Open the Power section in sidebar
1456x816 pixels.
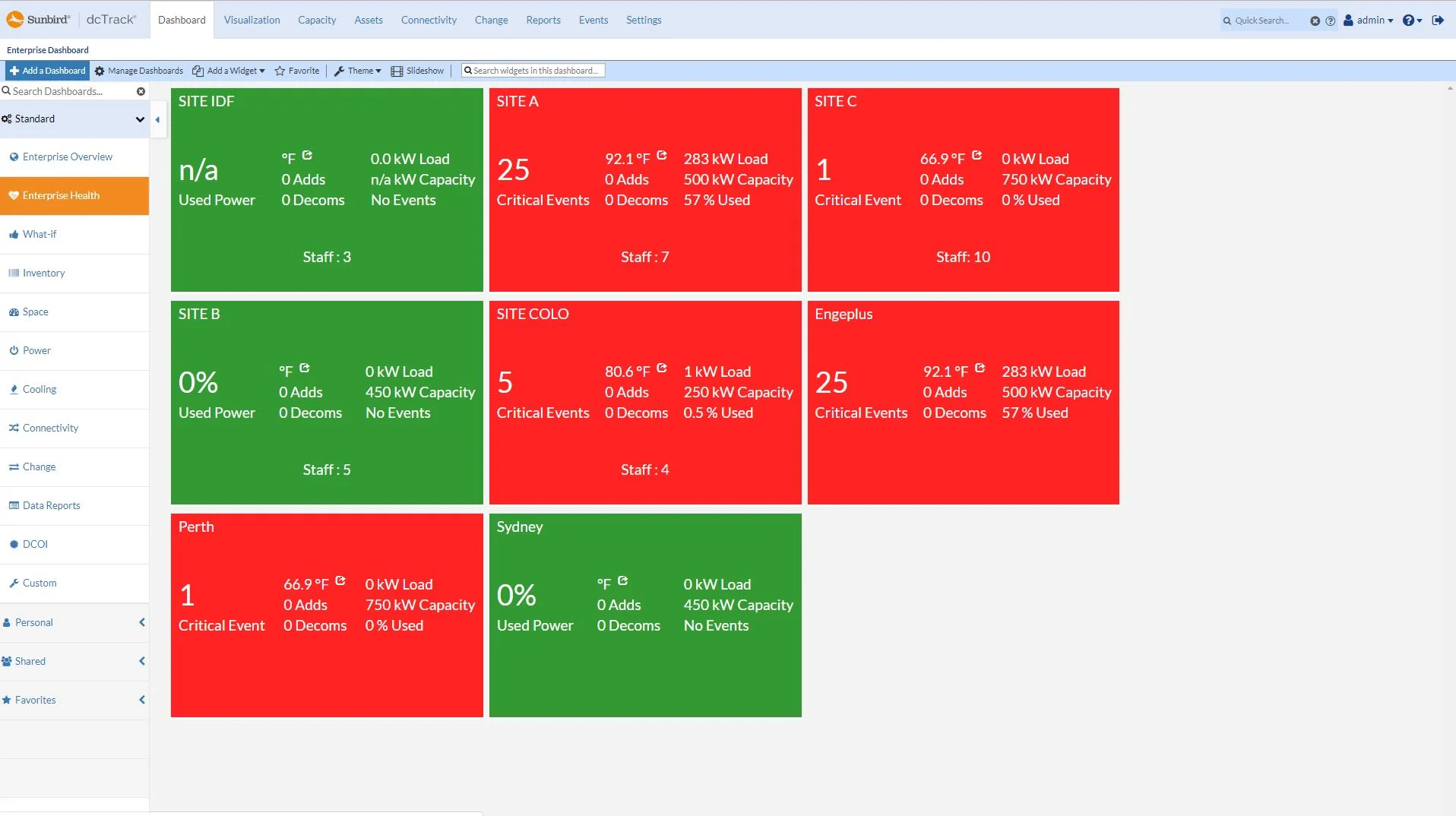point(36,350)
